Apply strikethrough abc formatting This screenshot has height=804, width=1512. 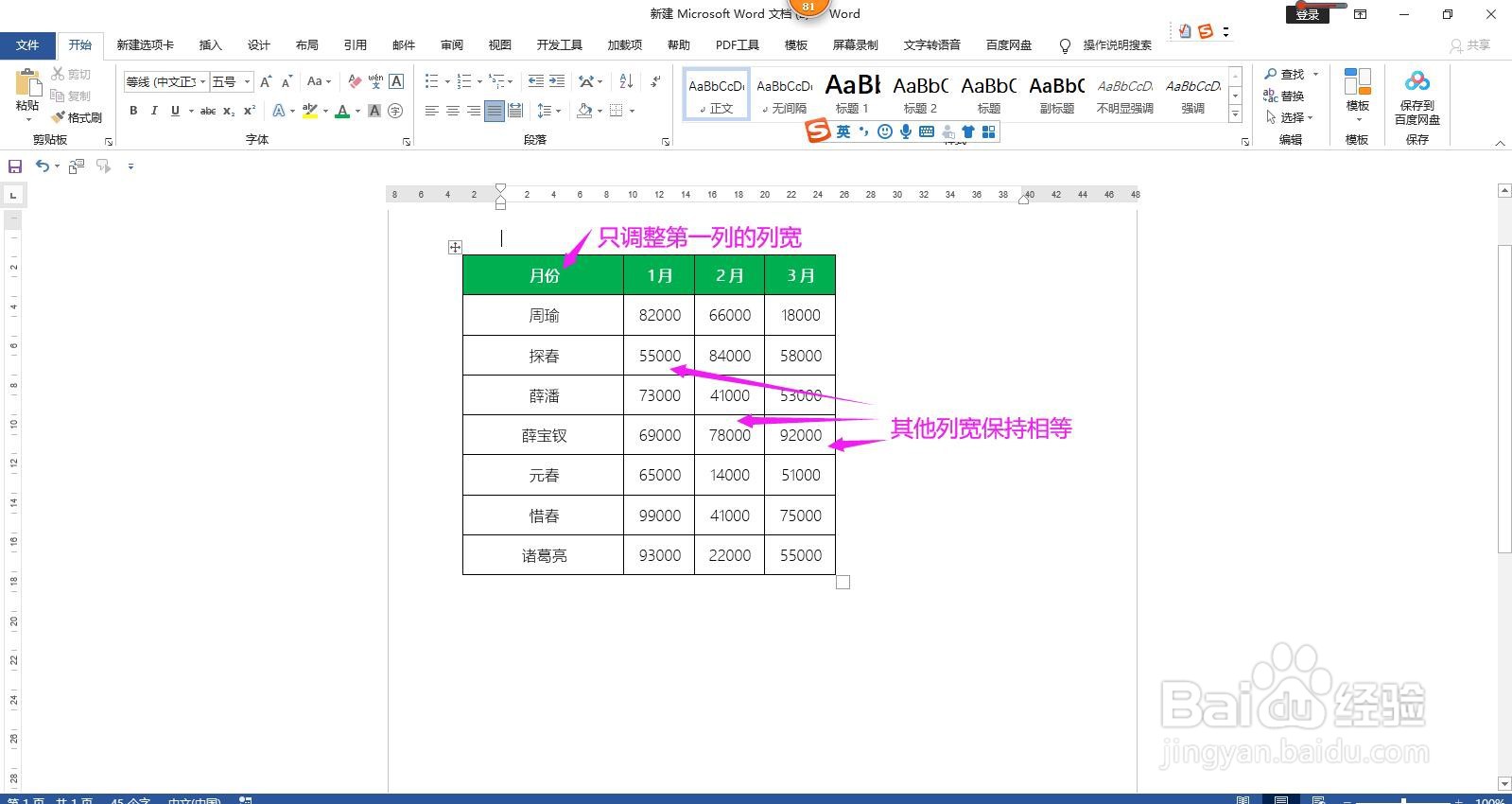click(x=208, y=111)
